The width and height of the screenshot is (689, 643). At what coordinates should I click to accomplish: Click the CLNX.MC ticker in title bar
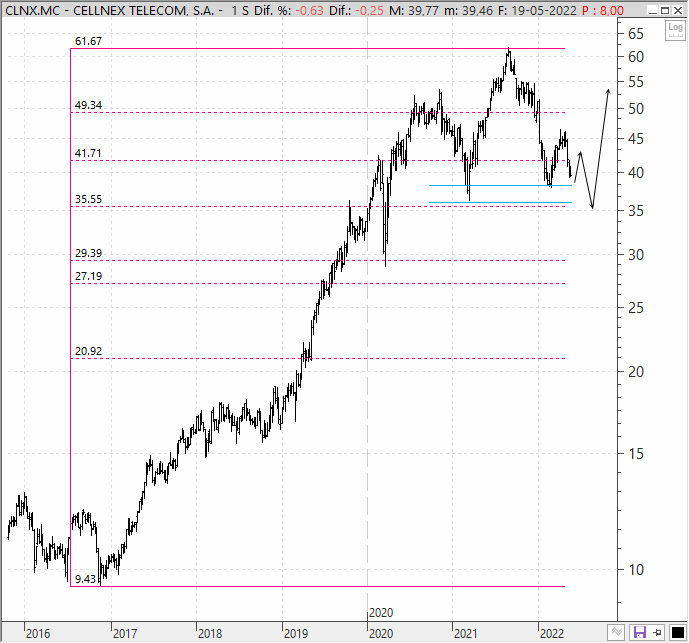[x=32, y=10]
